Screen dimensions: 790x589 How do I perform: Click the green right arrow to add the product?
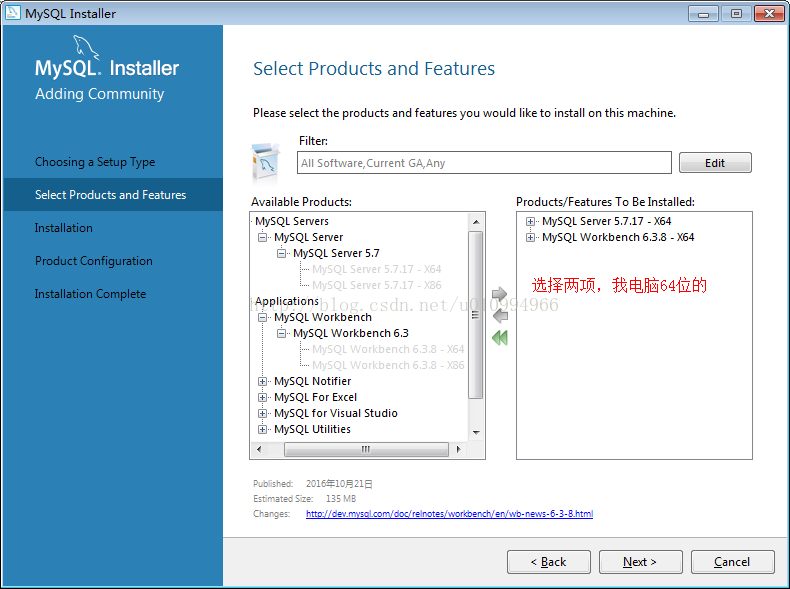point(499,293)
